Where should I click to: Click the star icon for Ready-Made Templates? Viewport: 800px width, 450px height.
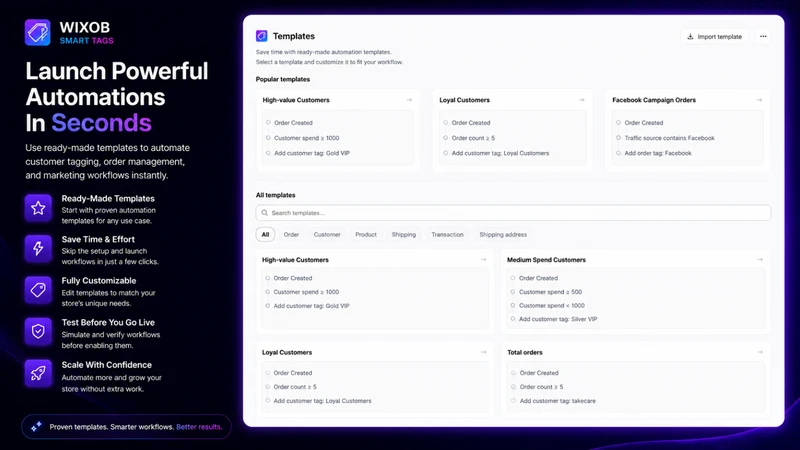[38, 208]
